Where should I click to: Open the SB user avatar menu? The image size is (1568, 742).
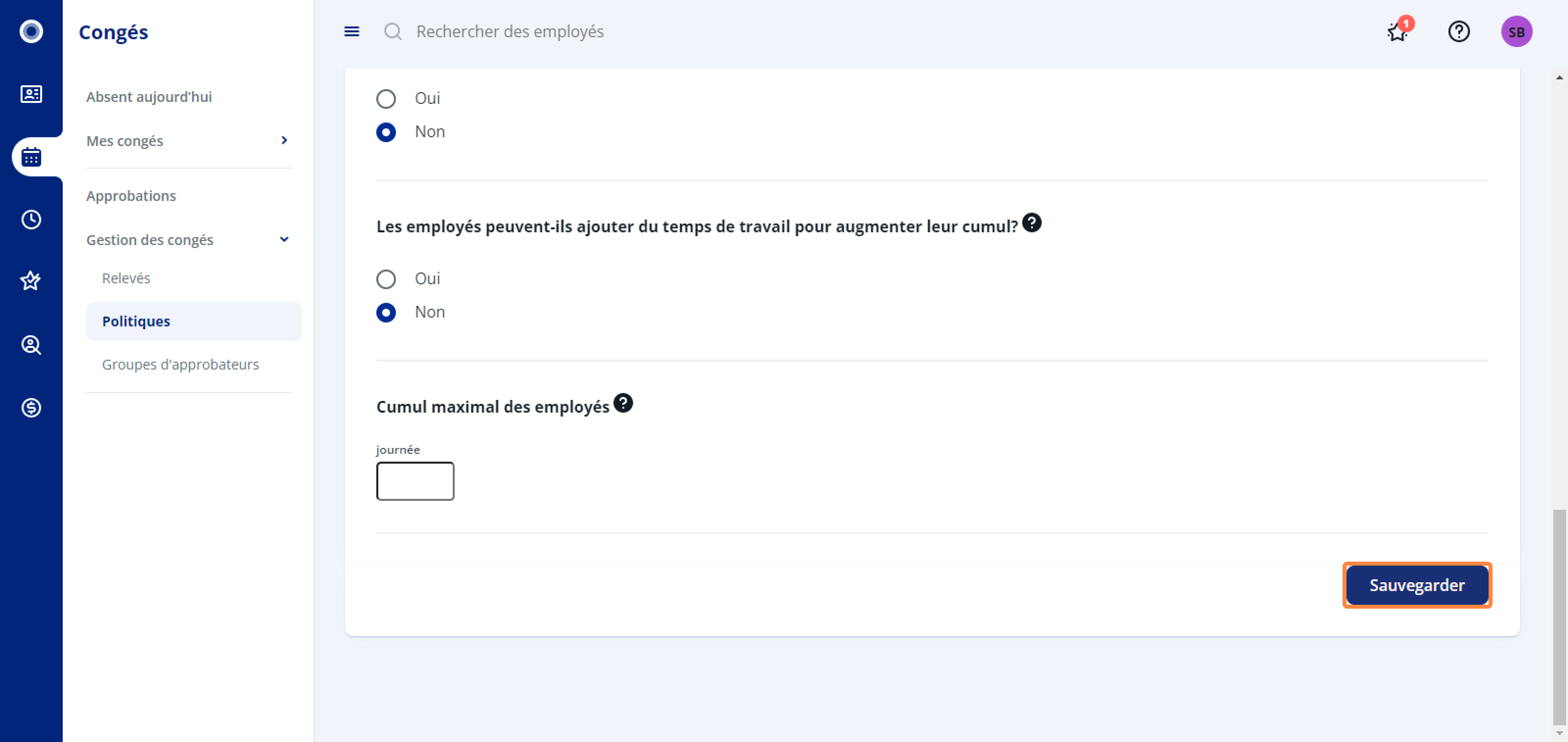click(x=1516, y=32)
